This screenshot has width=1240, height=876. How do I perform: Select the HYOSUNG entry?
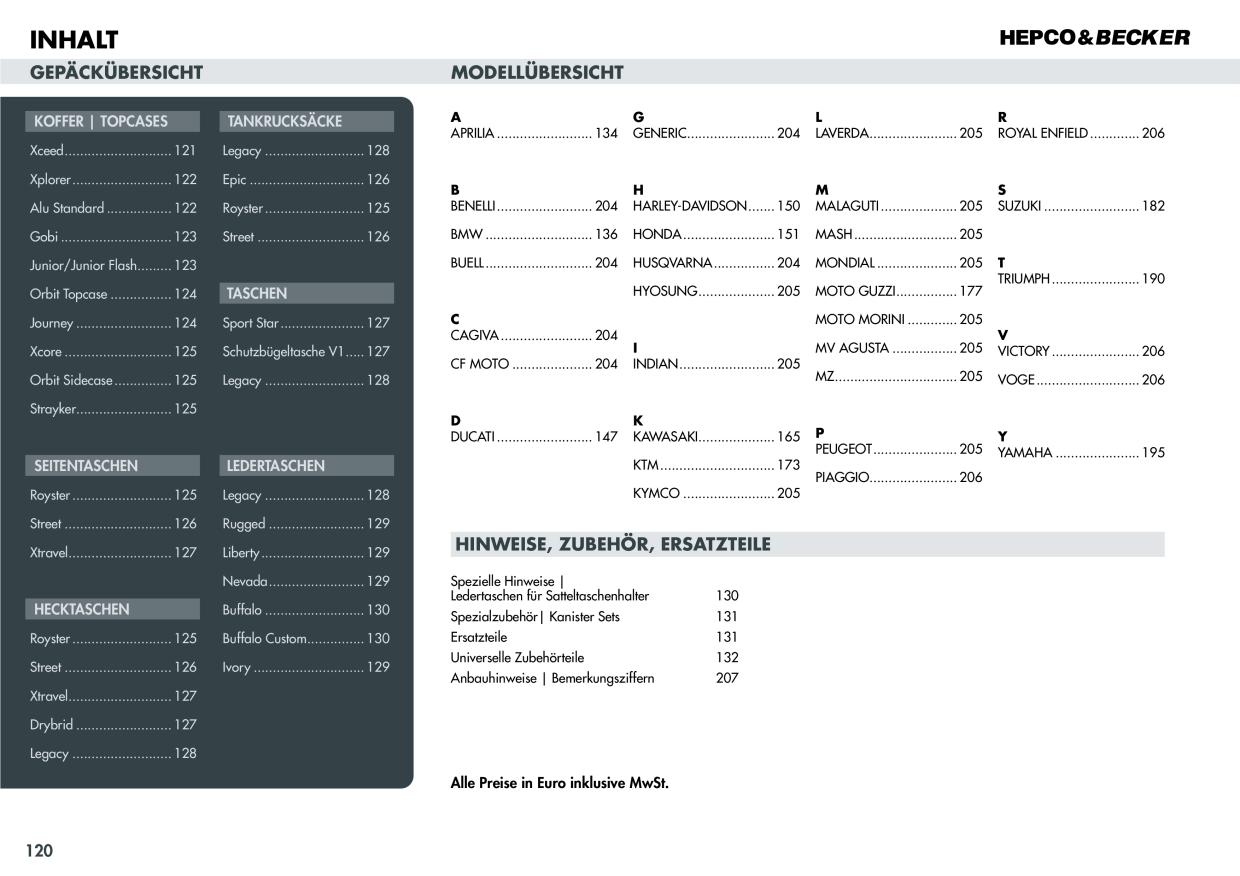click(x=717, y=291)
